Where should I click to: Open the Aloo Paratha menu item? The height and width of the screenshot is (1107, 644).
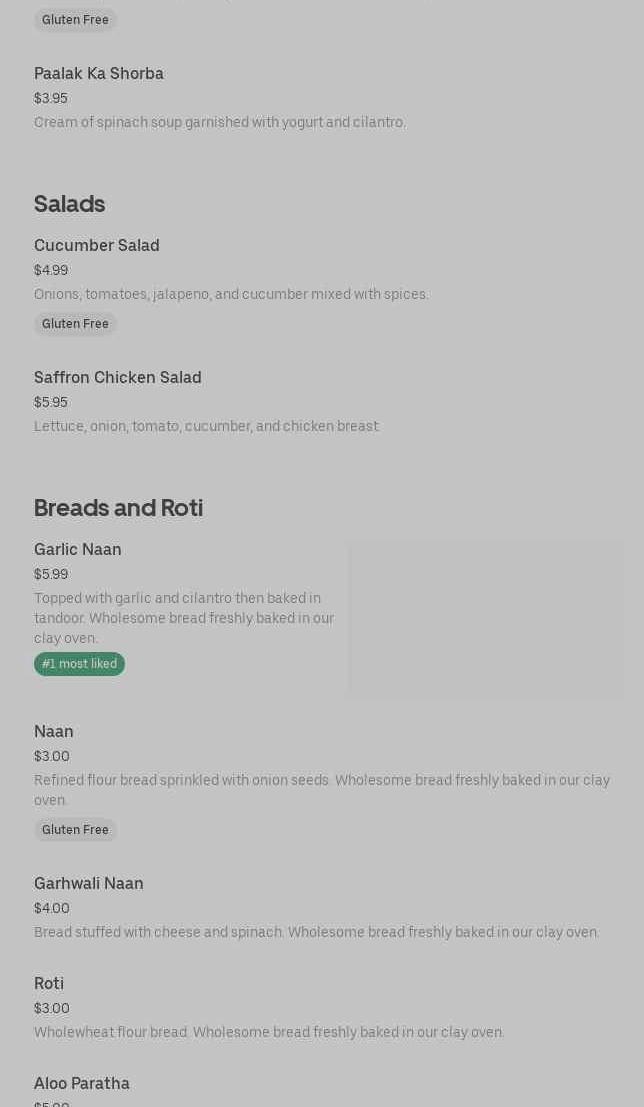click(x=82, y=1084)
